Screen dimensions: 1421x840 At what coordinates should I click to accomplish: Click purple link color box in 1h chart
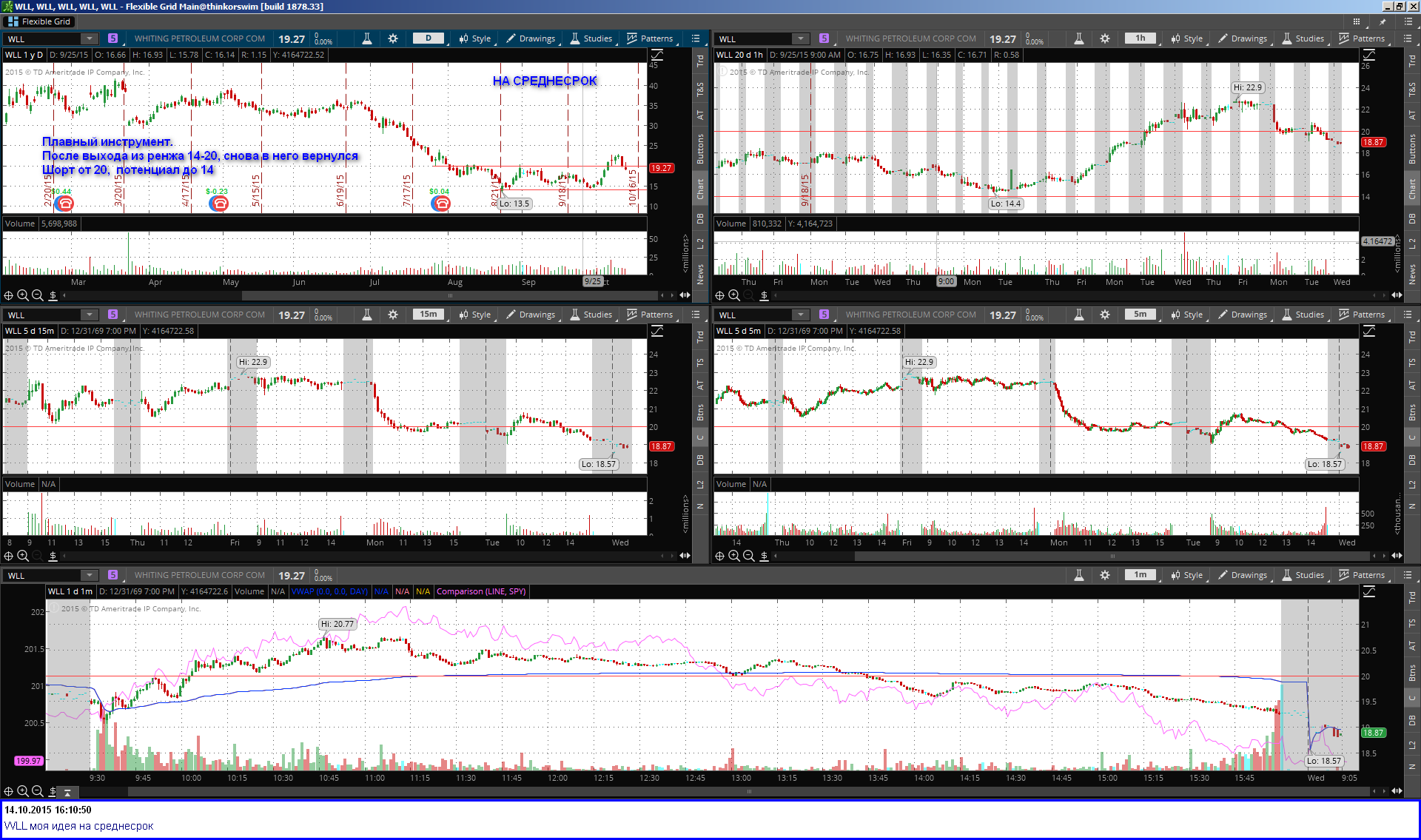(824, 38)
